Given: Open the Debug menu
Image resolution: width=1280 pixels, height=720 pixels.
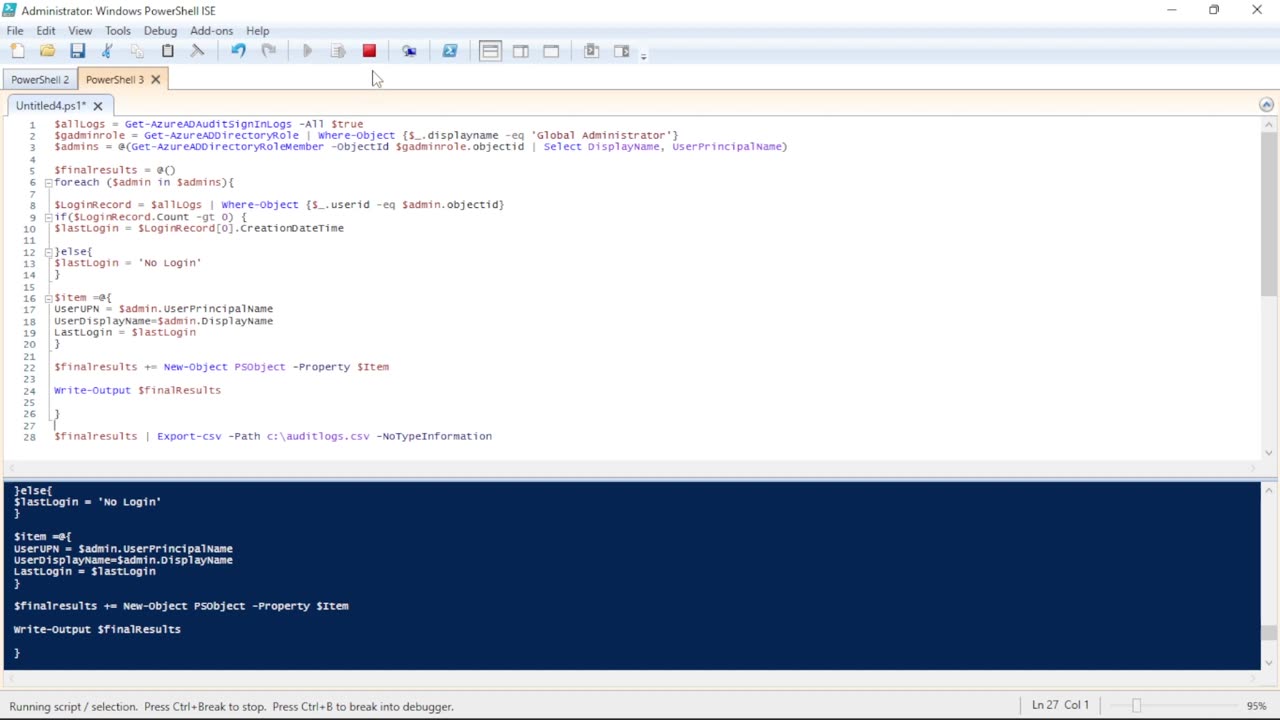Looking at the screenshot, I should click(160, 31).
